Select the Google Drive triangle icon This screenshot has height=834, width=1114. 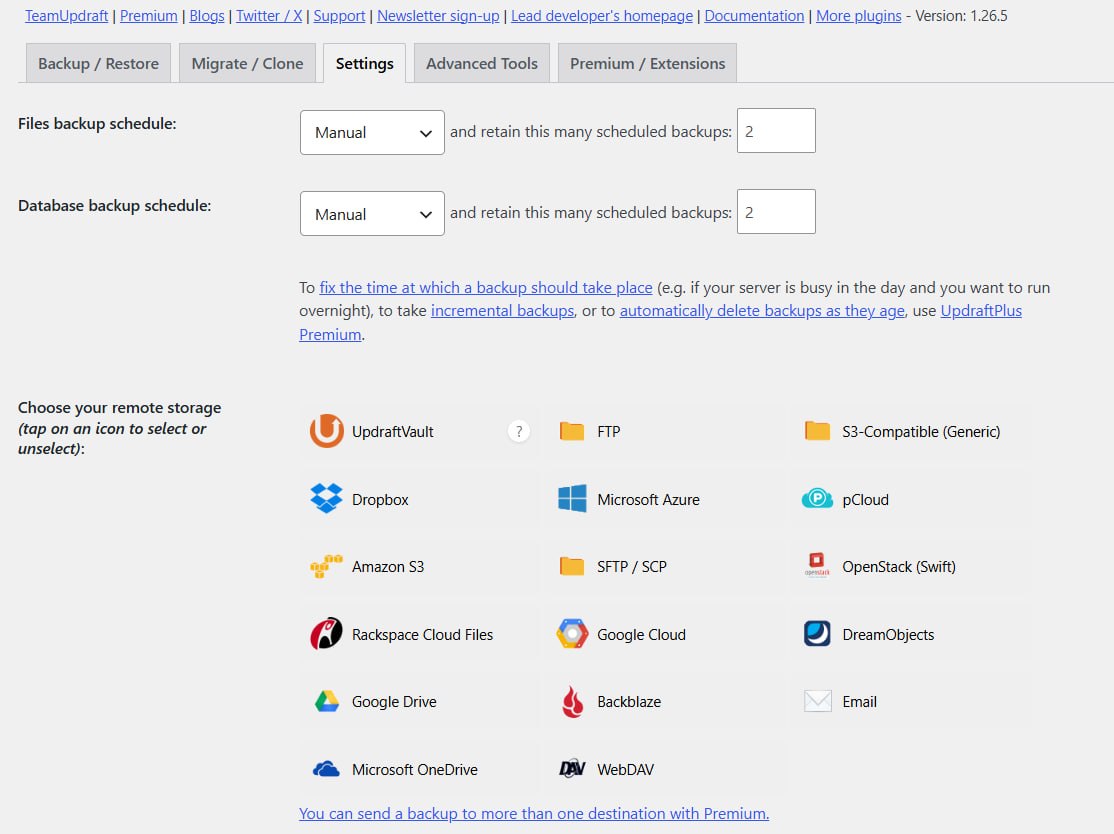pos(327,701)
